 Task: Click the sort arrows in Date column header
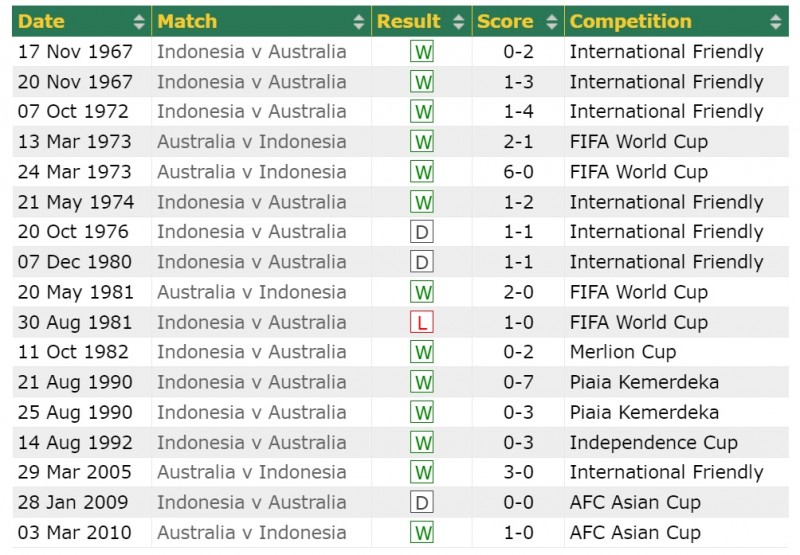click(139, 21)
